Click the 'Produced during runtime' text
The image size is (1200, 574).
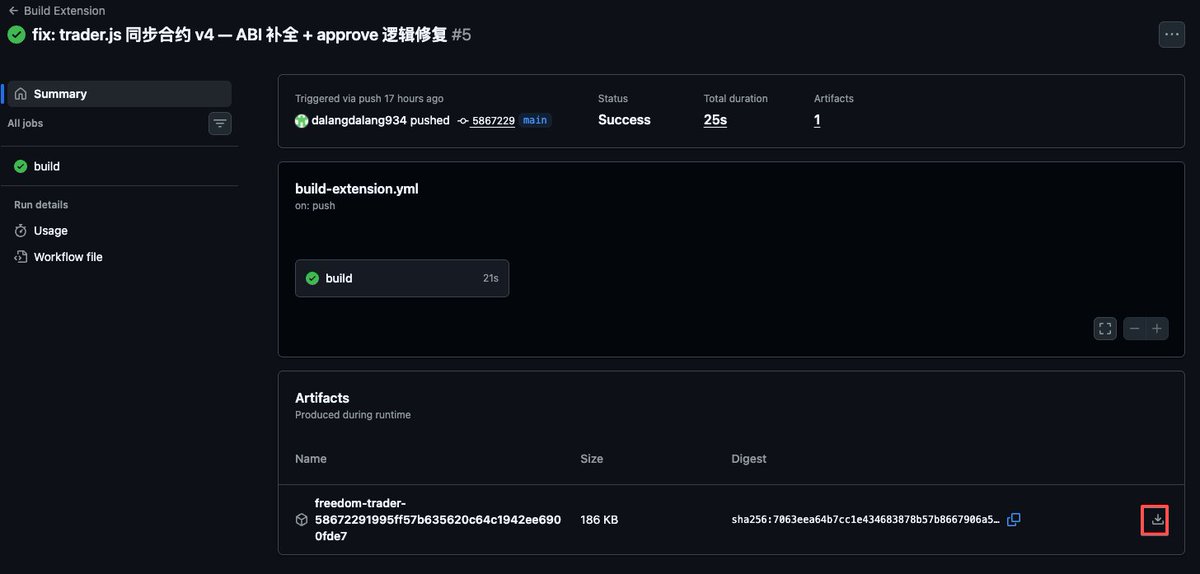coord(353,415)
